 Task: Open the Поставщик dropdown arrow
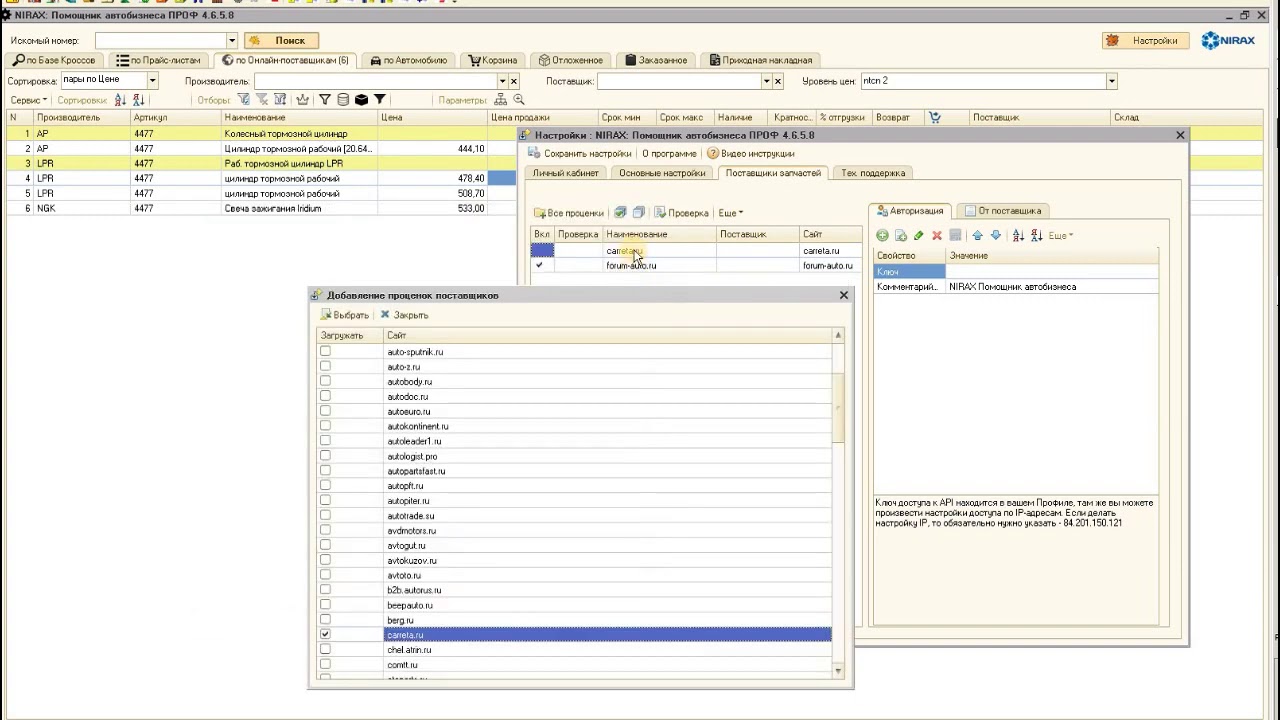(766, 81)
